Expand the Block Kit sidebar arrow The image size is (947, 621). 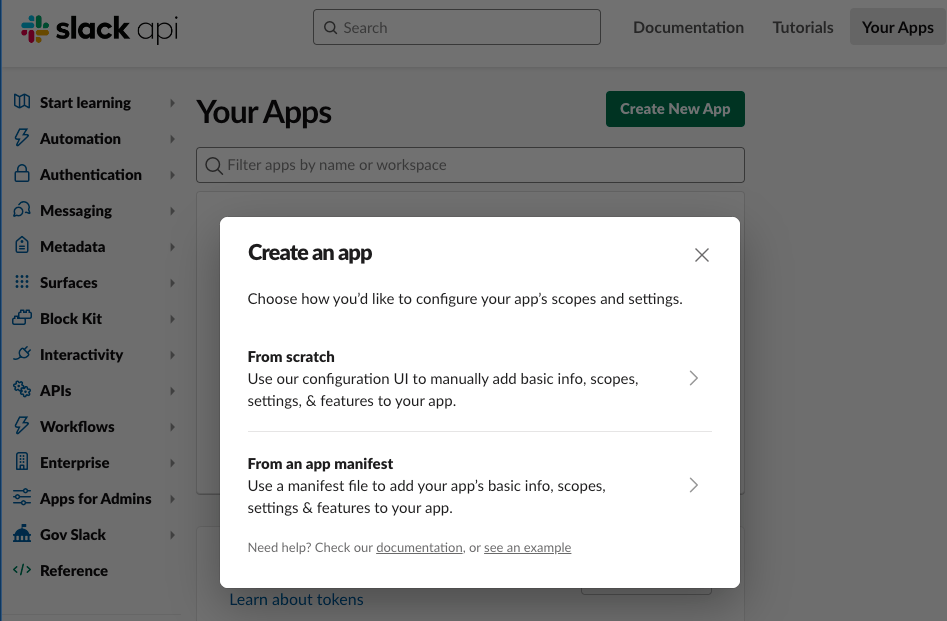pyautogui.click(x=172, y=318)
